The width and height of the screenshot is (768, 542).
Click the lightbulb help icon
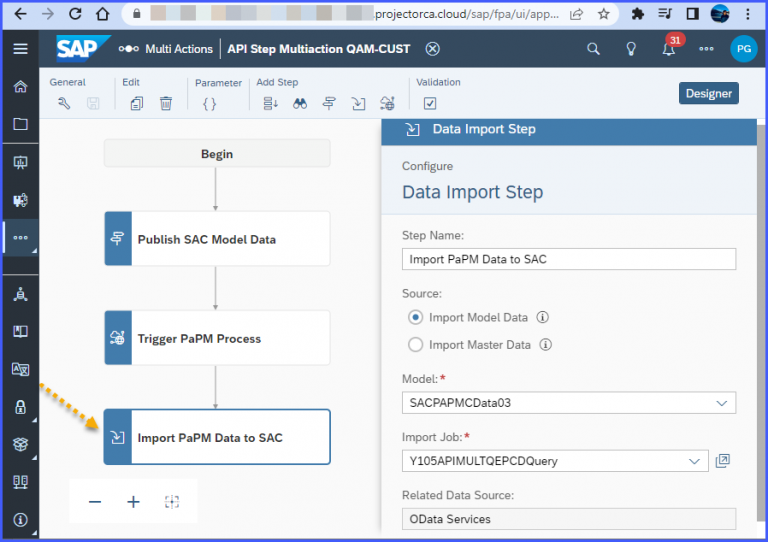click(631, 49)
